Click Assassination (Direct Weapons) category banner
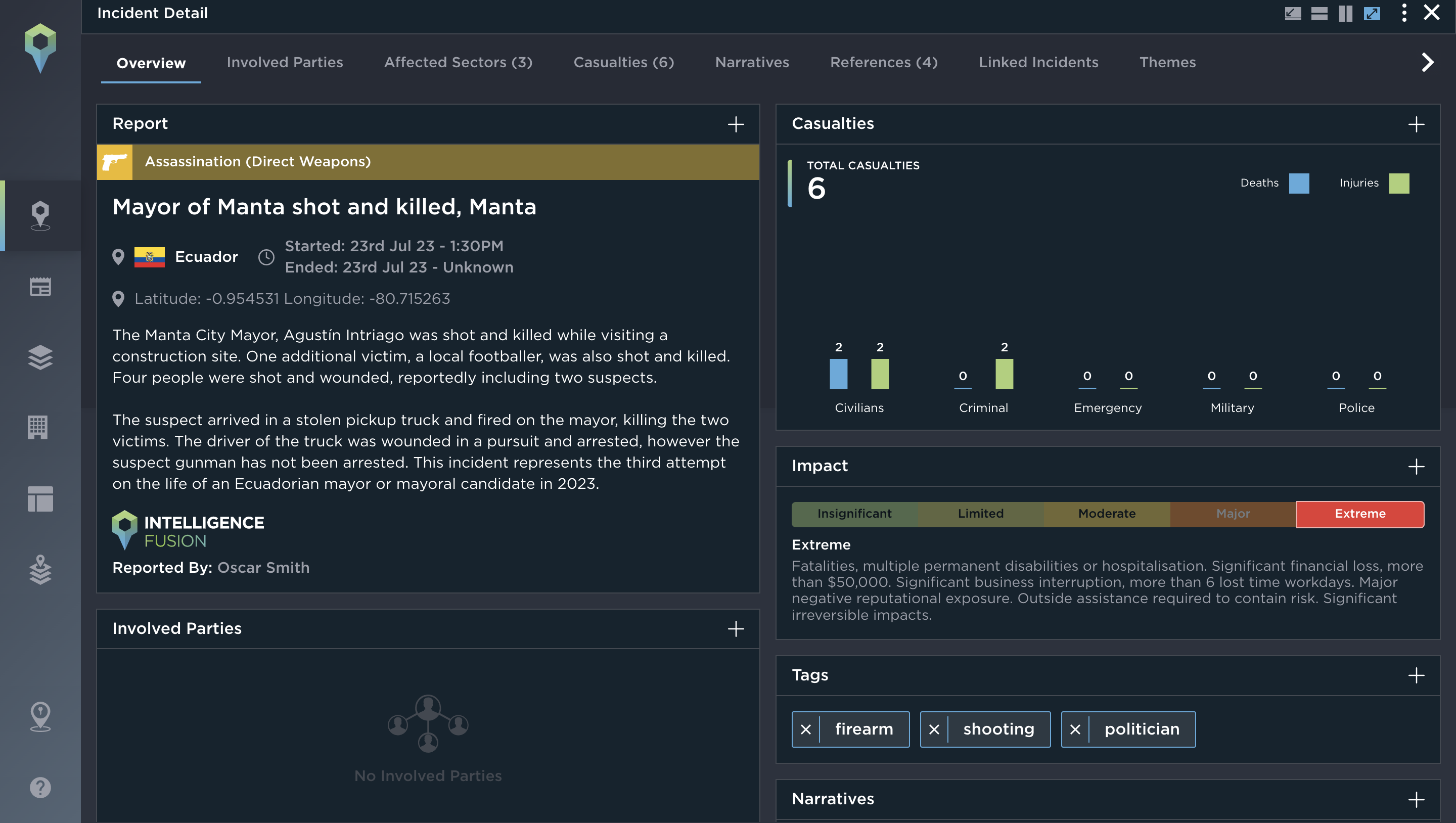 (428, 162)
